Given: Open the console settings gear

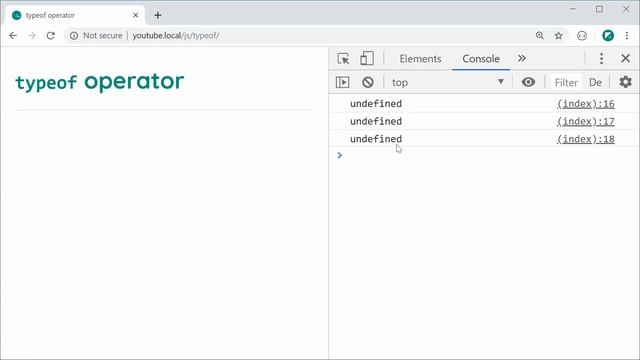Looking at the screenshot, I should [625, 82].
